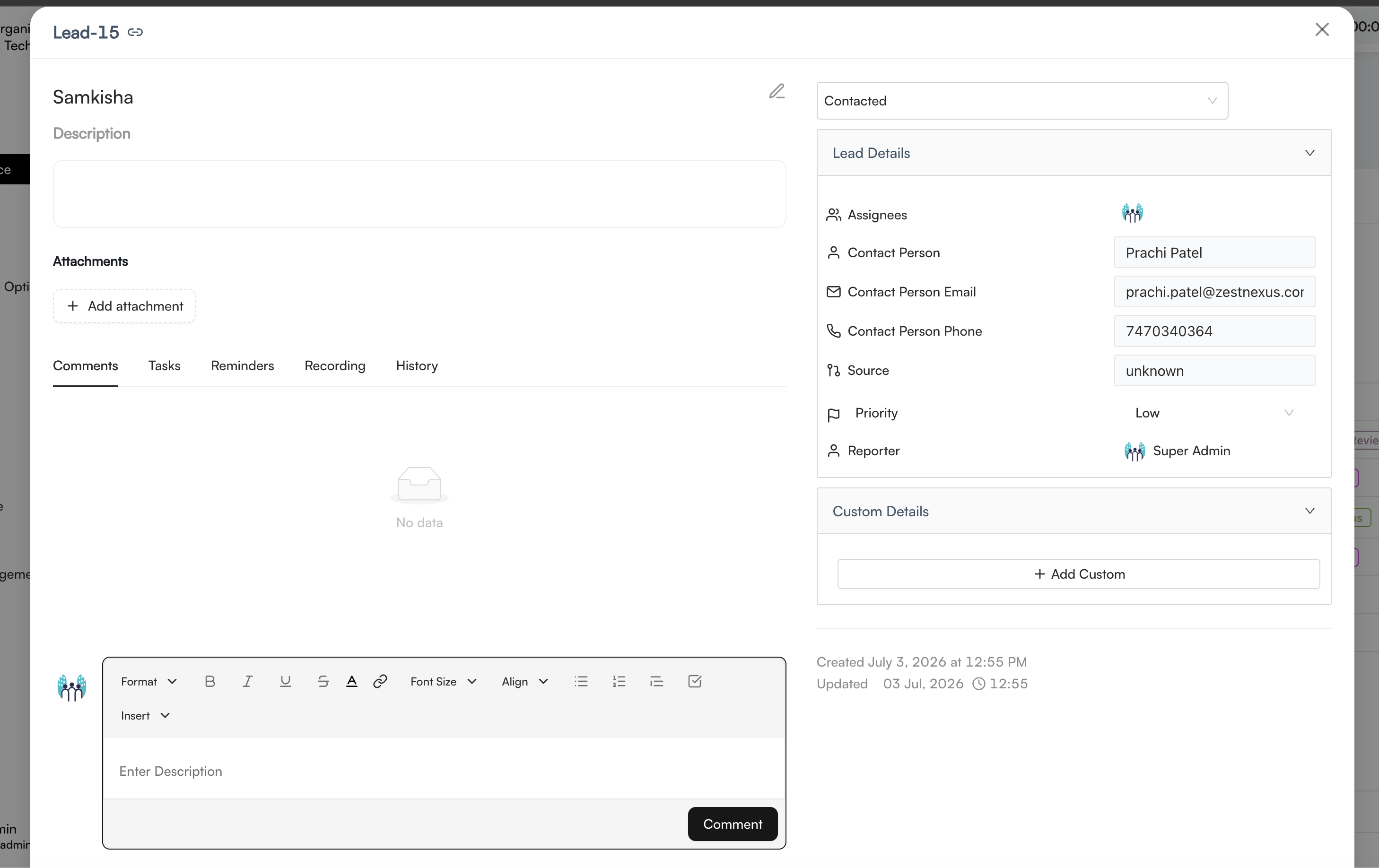This screenshot has width=1379, height=868.
Task: Click the Reporter label
Action: tap(873, 451)
